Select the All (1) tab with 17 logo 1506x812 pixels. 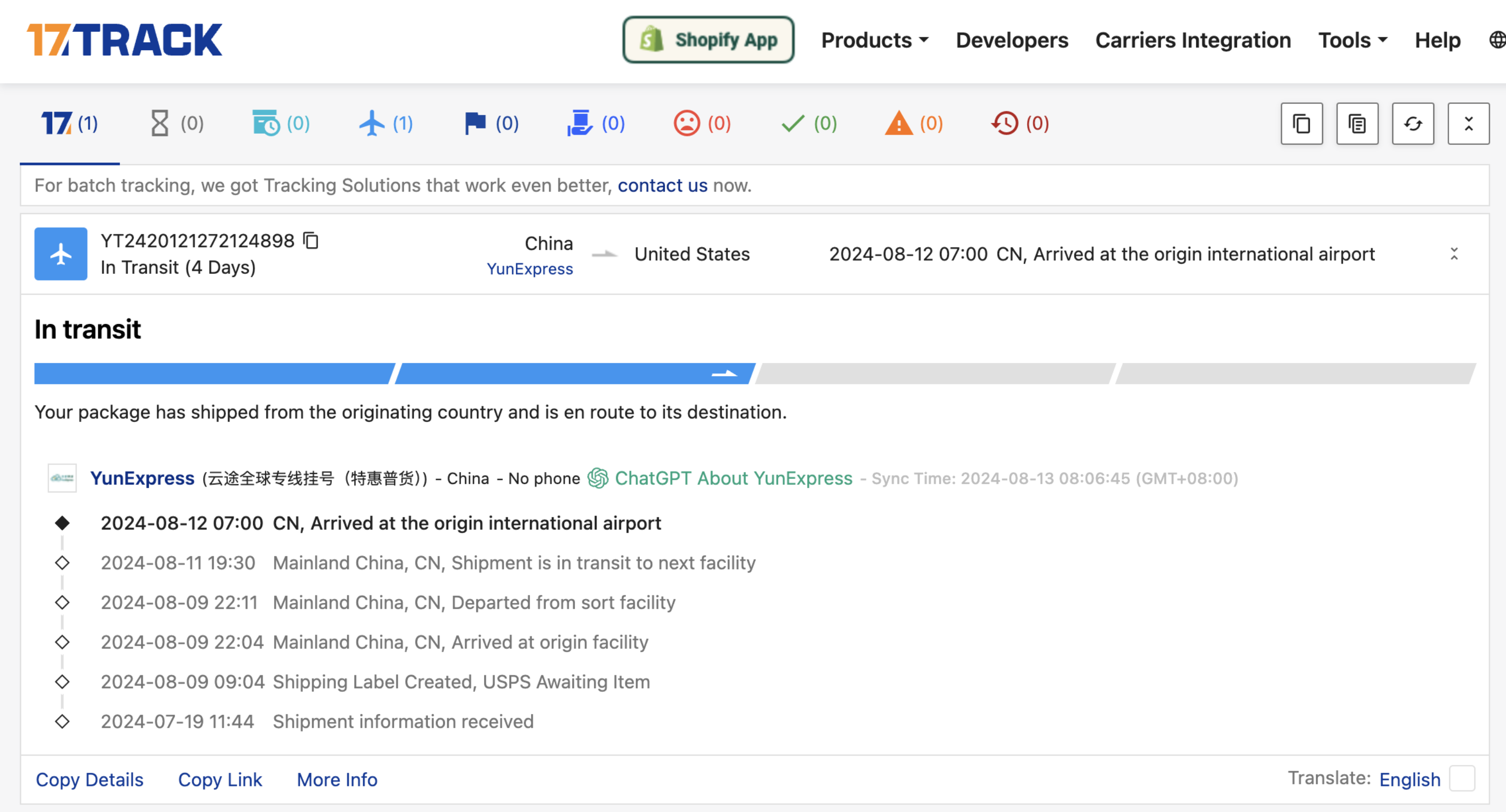tap(70, 123)
